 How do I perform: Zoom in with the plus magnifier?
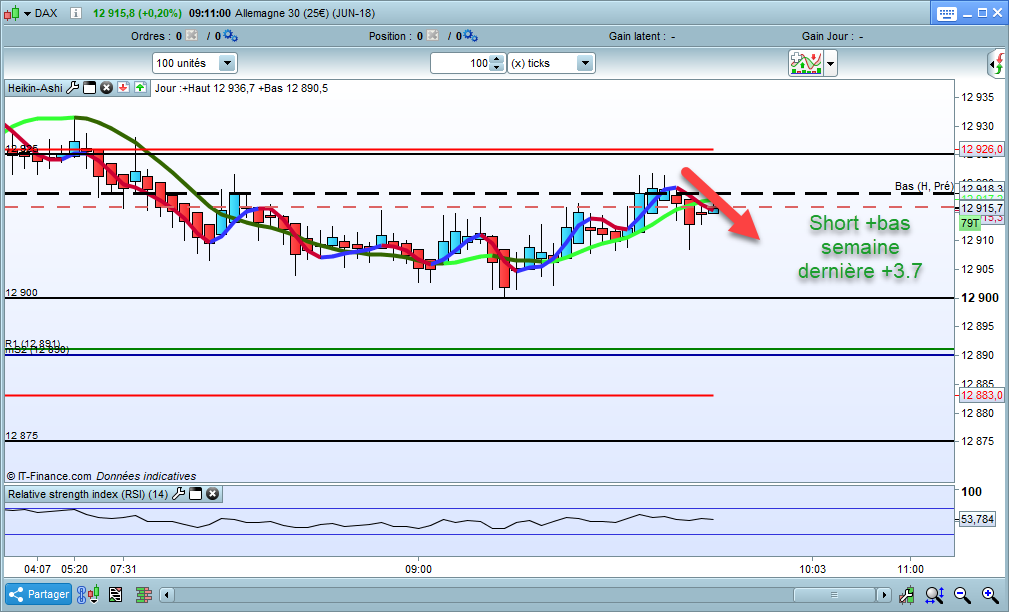991,595
